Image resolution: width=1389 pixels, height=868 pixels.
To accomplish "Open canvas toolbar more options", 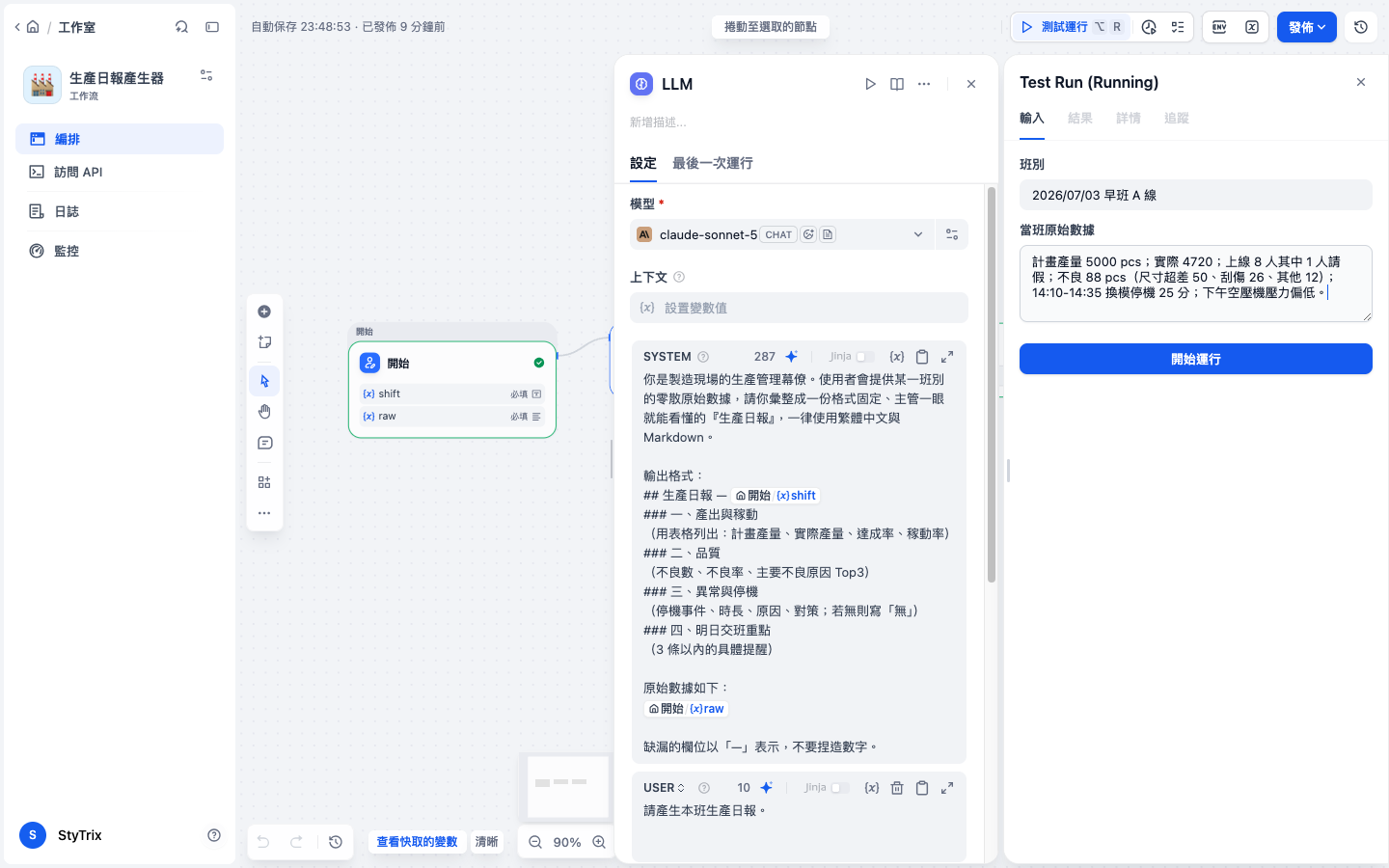I will (264, 513).
